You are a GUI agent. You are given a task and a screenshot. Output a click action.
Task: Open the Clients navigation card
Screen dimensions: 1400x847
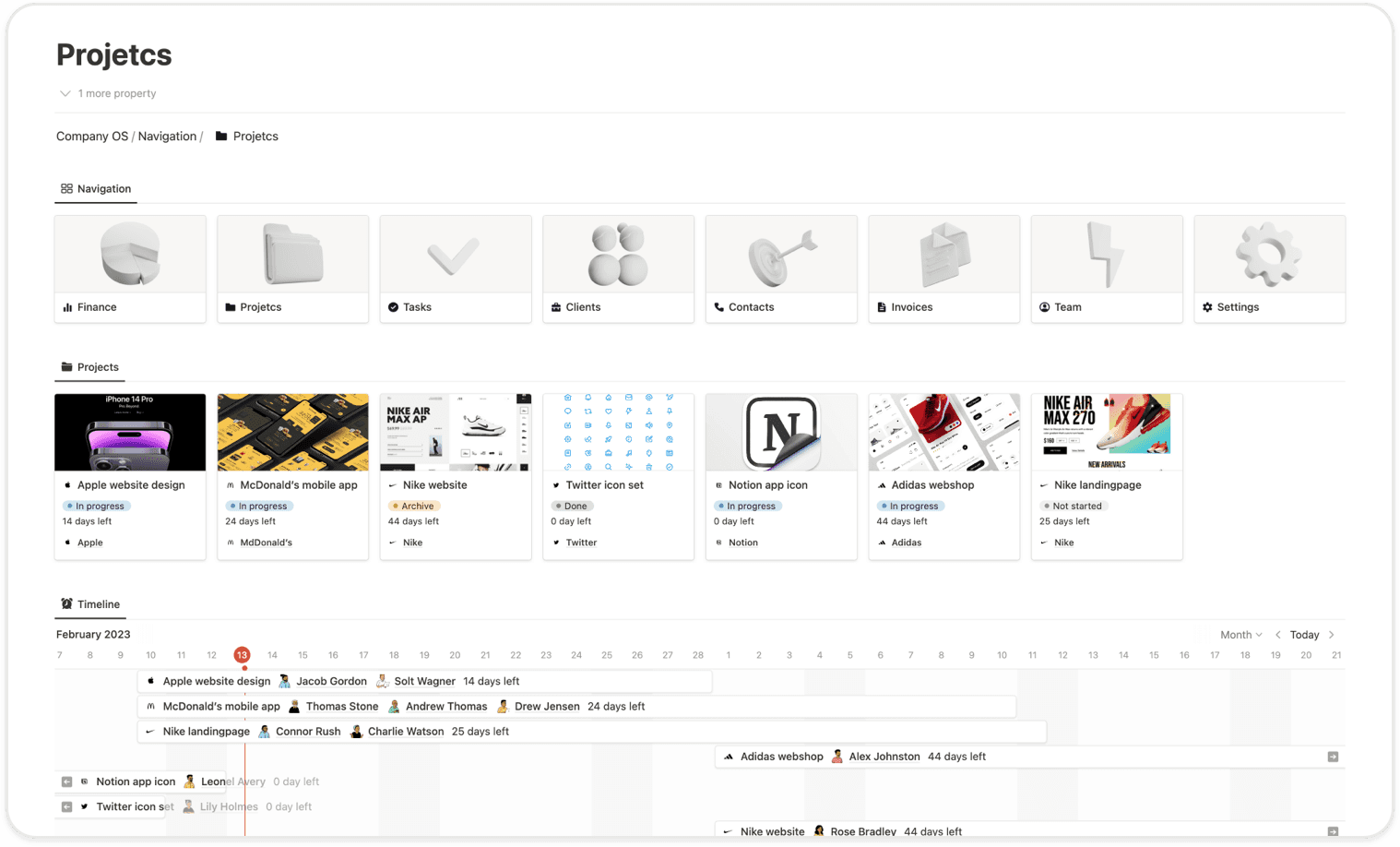(x=618, y=268)
